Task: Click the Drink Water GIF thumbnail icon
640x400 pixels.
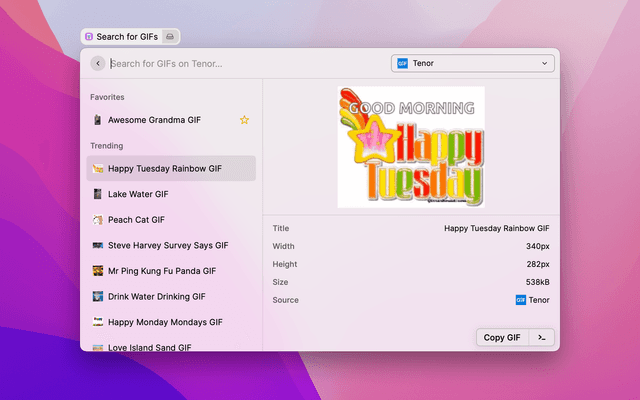Action: click(98, 296)
